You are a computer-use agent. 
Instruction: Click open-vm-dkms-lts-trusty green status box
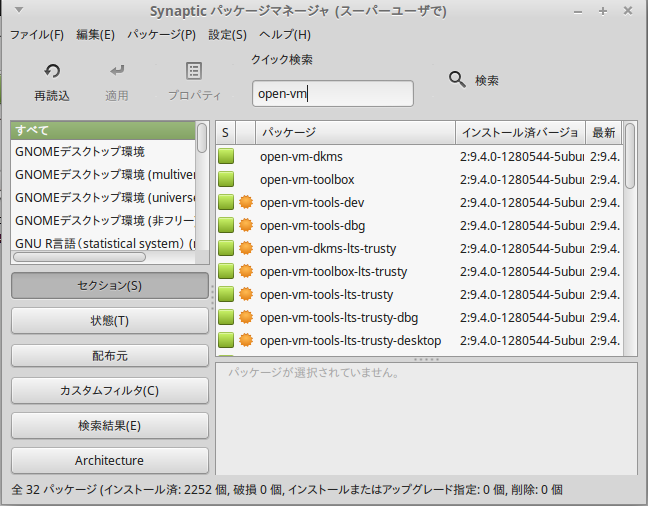[226, 248]
